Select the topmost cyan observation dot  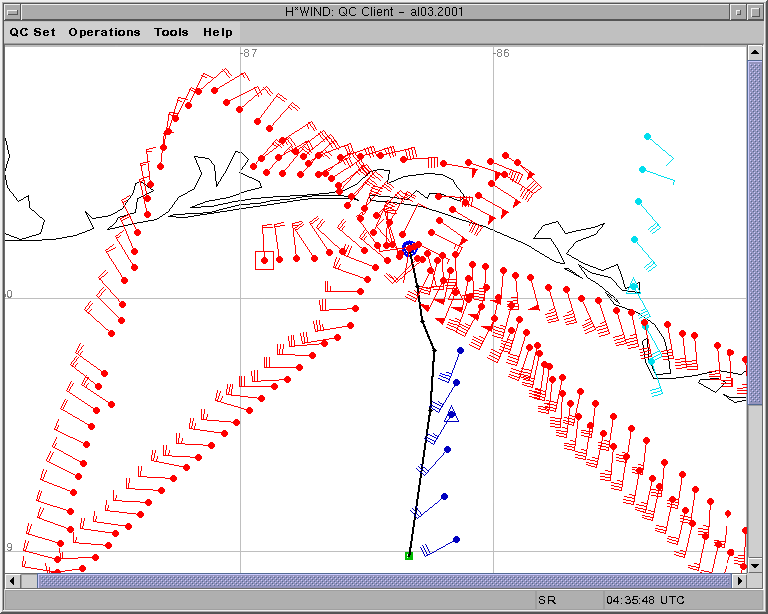coord(647,136)
